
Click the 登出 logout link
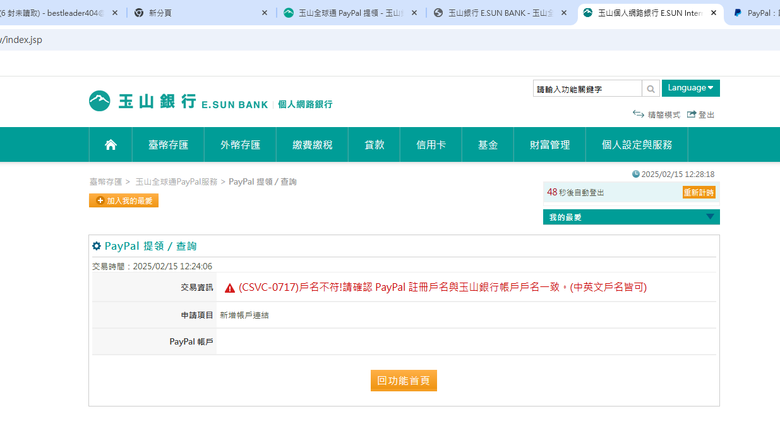pos(701,114)
